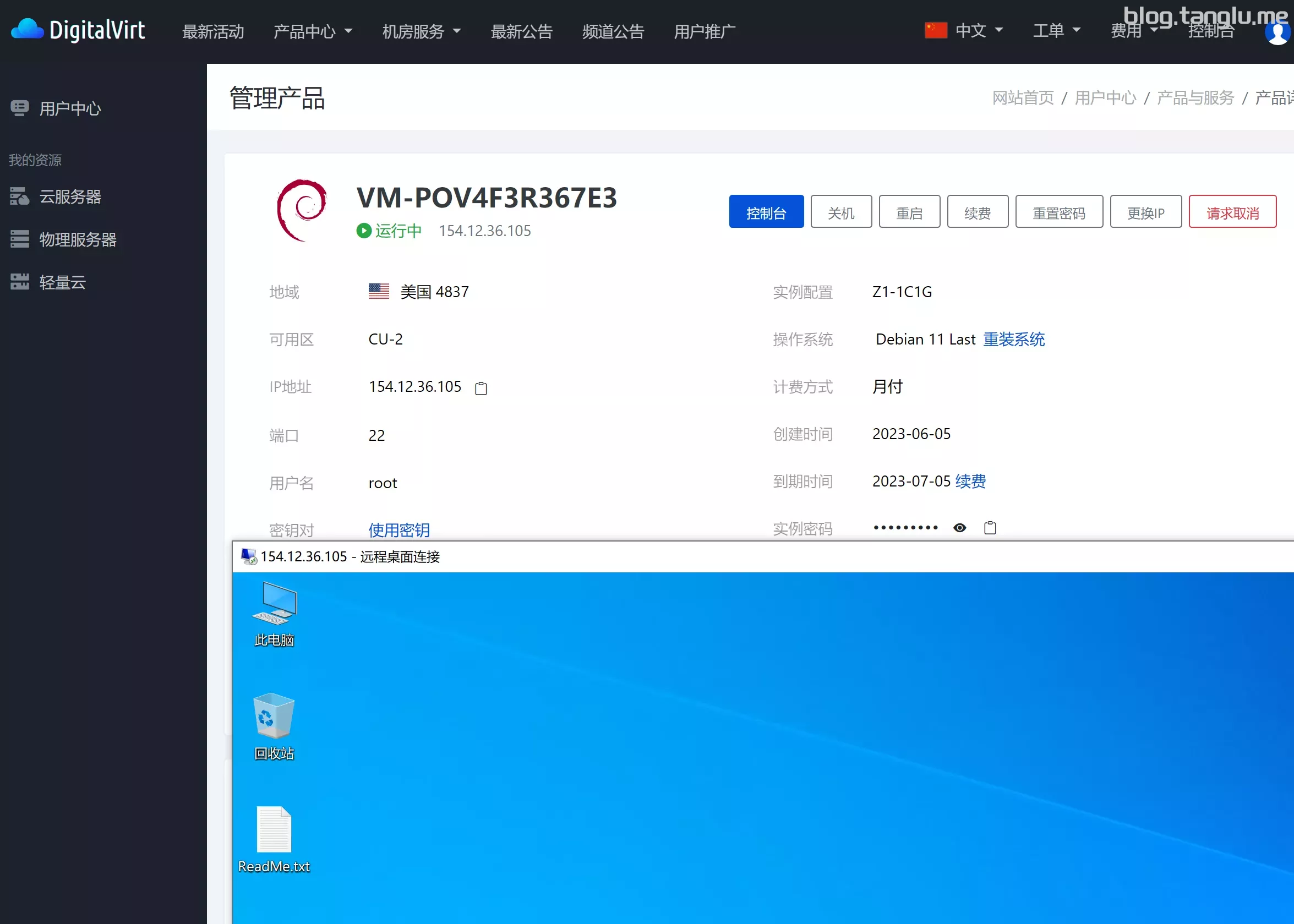Click the 重置密码 button
1294x924 pixels.
pyautogui.click(x=1058, y=212)
